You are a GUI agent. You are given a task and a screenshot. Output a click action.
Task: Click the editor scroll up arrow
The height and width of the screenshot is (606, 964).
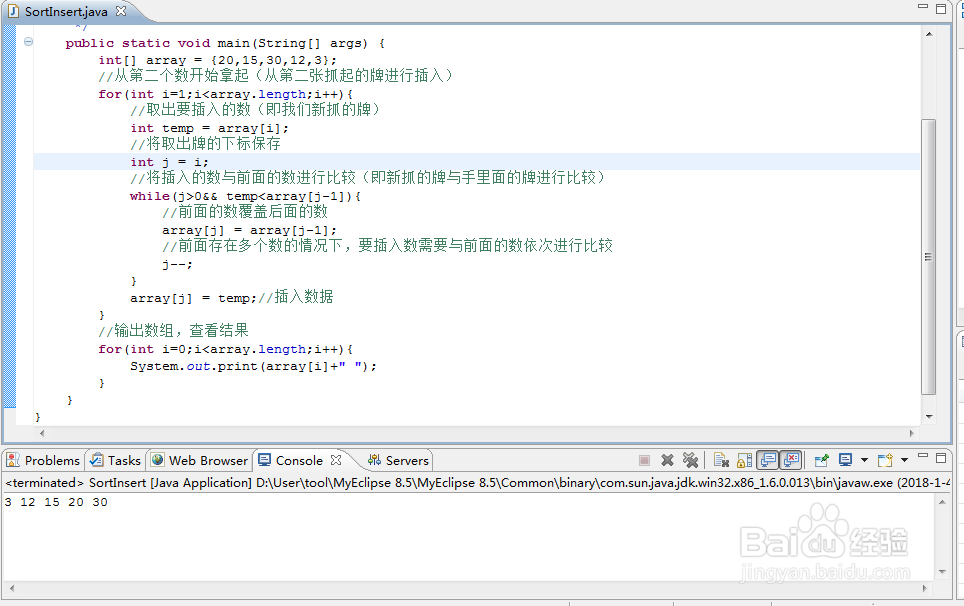(x=929, y=34)
